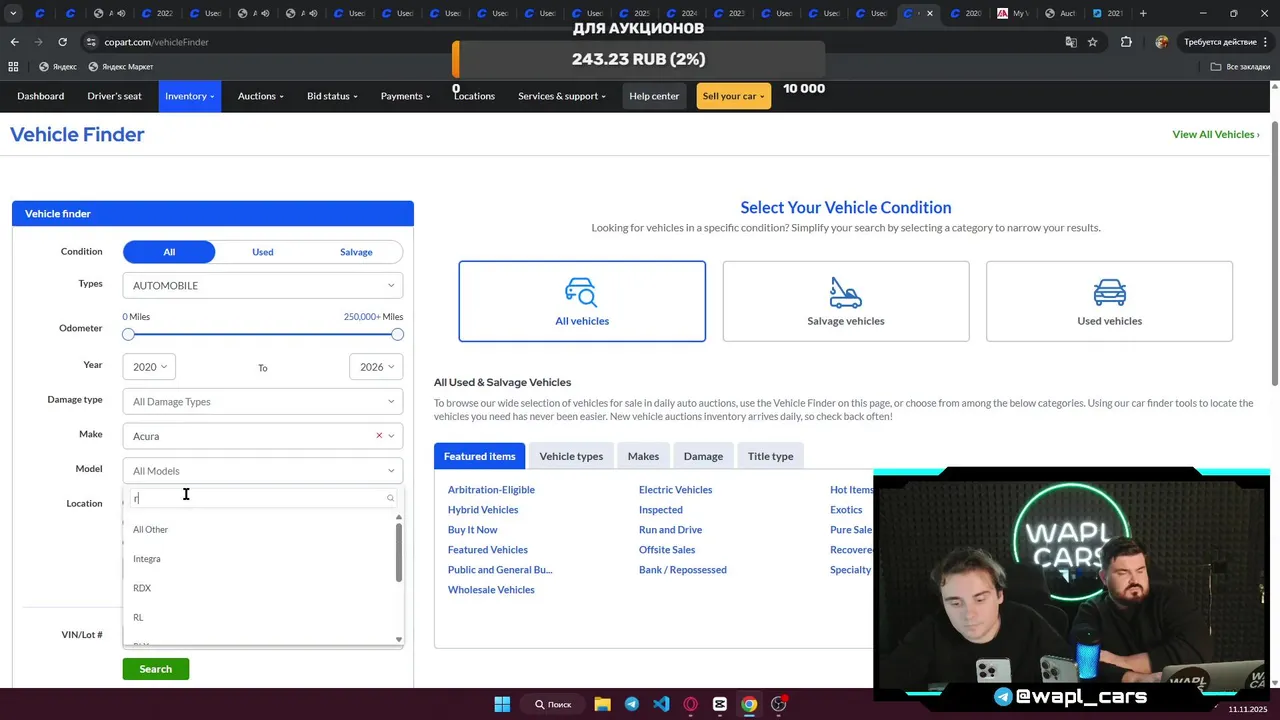Choose RDX from model list
1280x720 pixels.
click(x=142, y=588)
